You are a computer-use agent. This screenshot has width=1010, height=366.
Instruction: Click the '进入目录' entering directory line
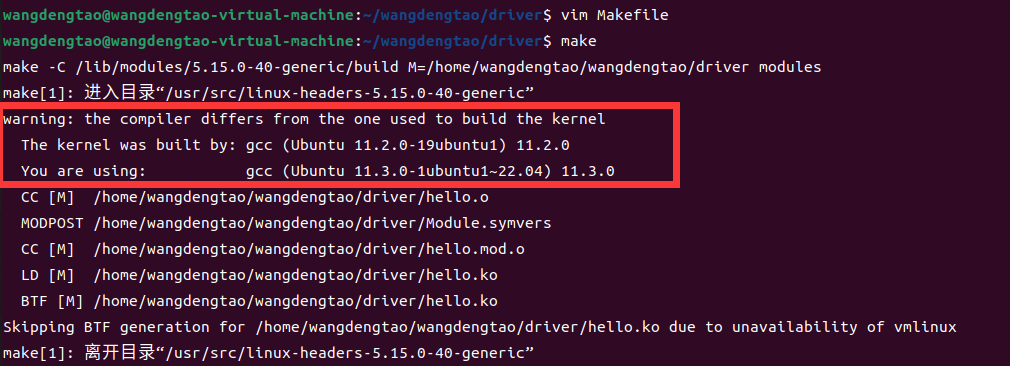click(269, 93)
